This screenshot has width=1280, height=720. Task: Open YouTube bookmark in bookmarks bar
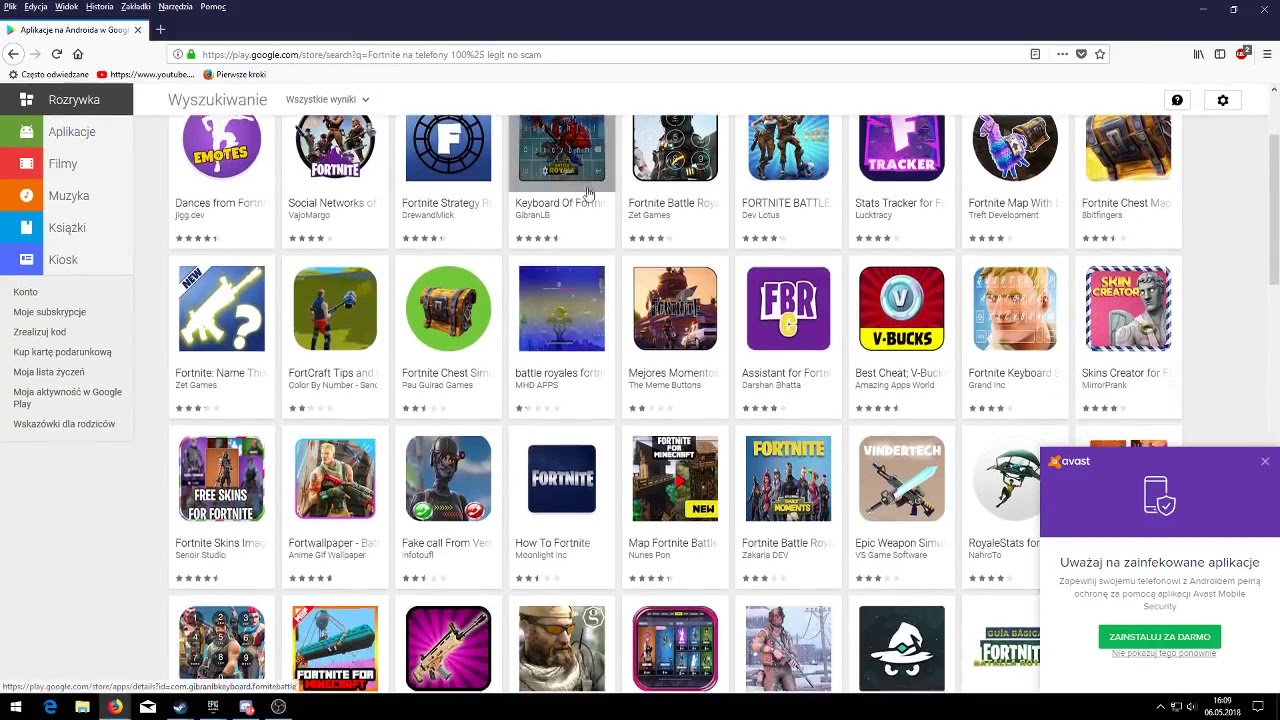coord(146,74)
